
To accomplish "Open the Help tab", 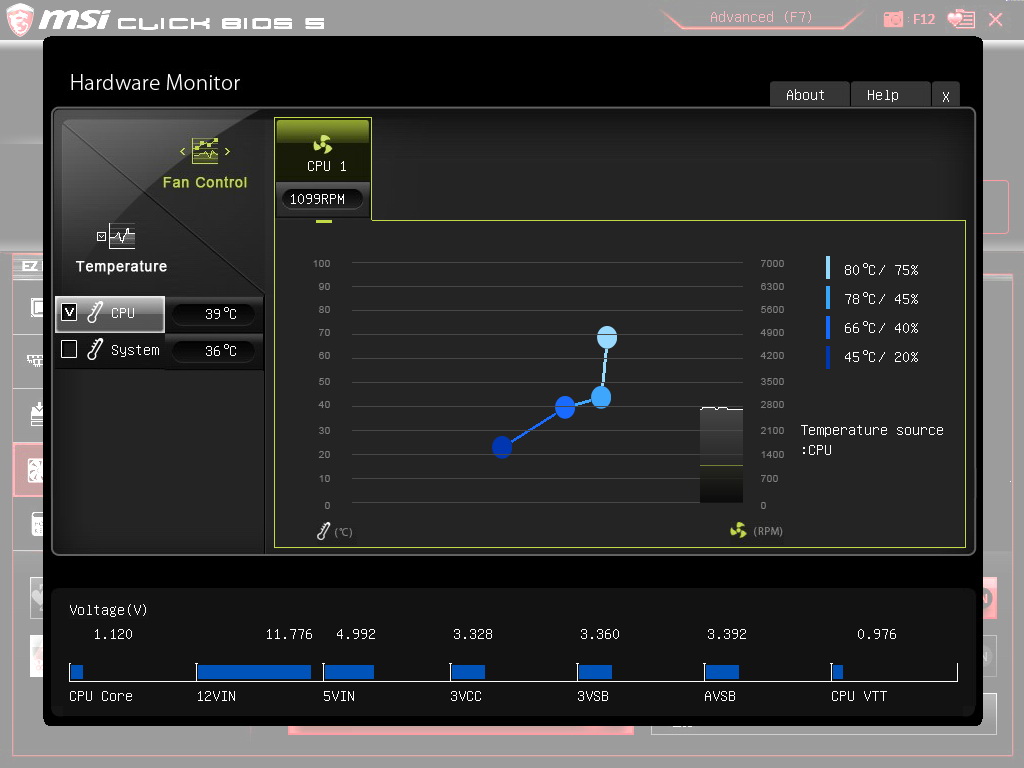I will [889, 95].
